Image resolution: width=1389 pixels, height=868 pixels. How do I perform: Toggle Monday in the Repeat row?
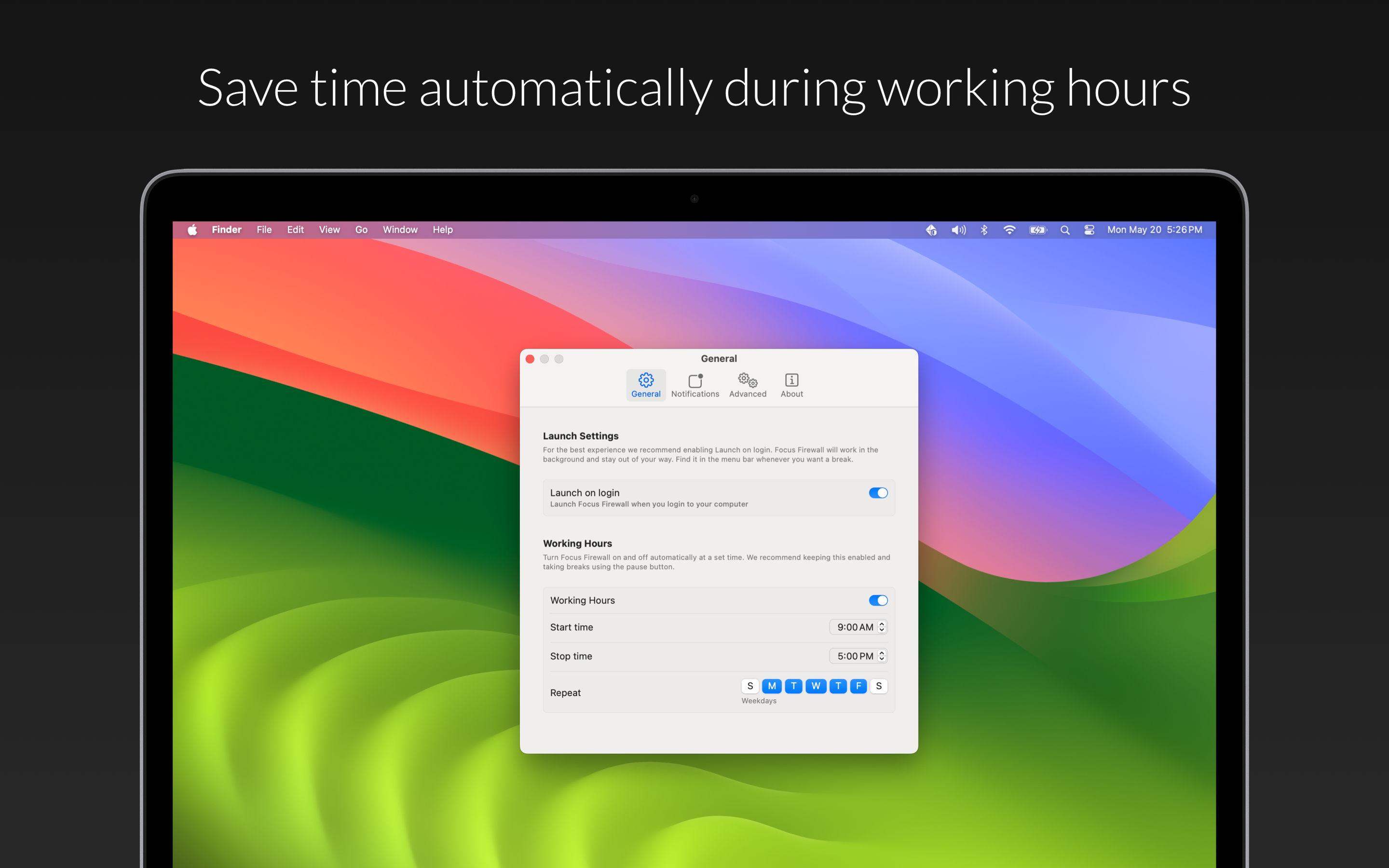point(771,686)
